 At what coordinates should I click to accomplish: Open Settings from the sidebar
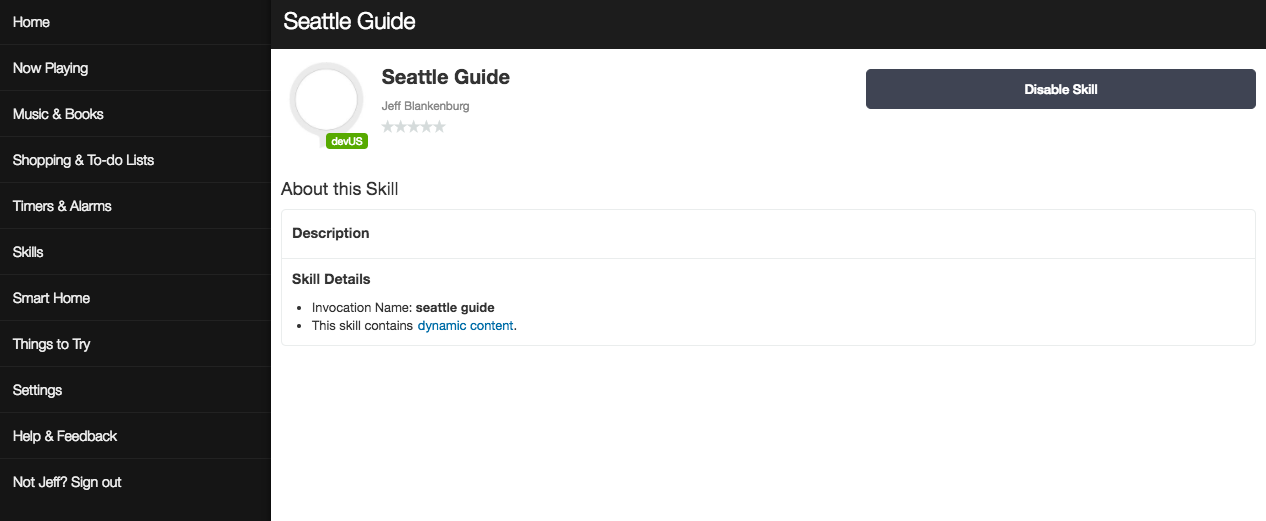point(37,390)
